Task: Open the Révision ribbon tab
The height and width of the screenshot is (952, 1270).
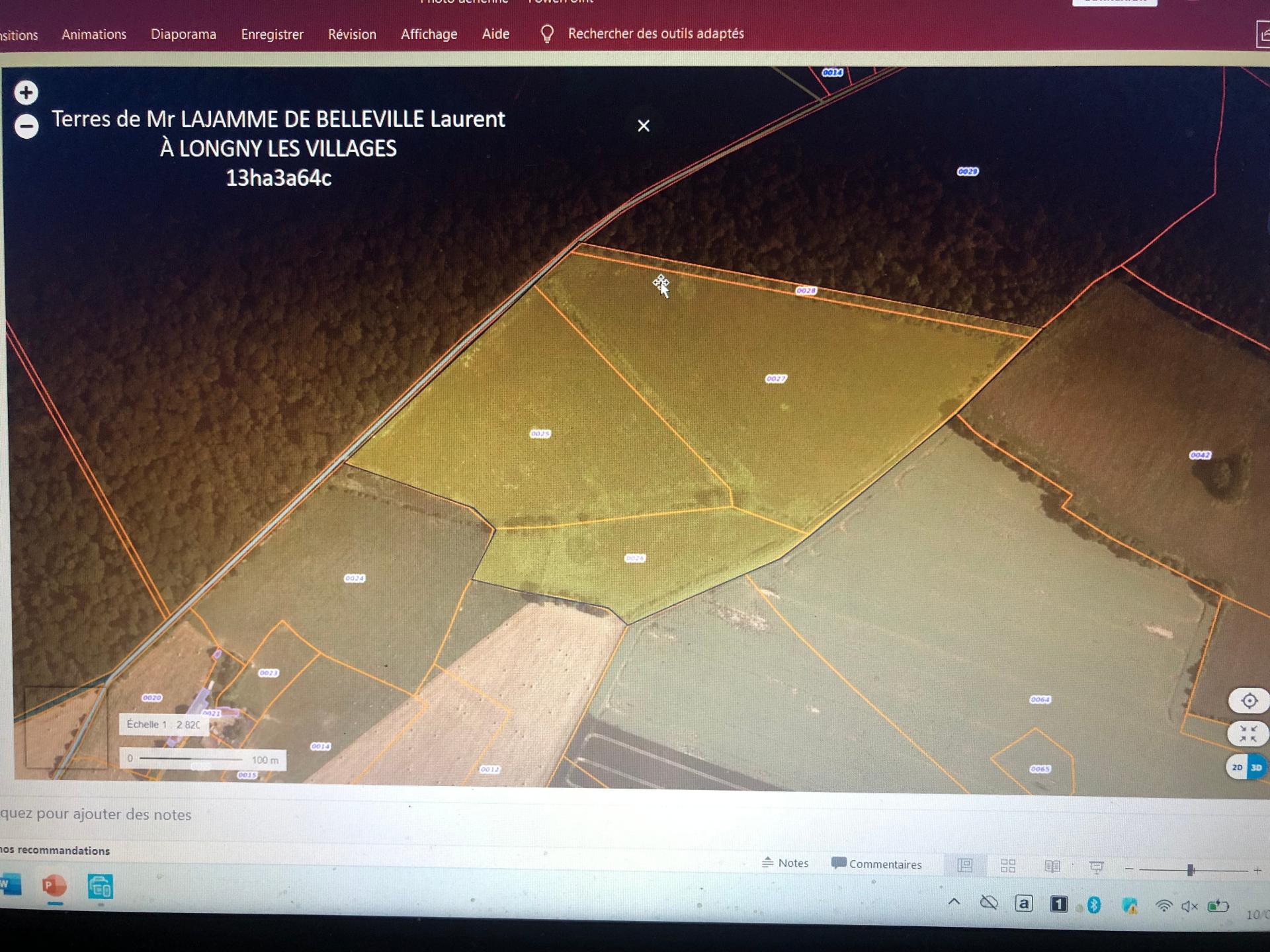Action: [352, 34]
